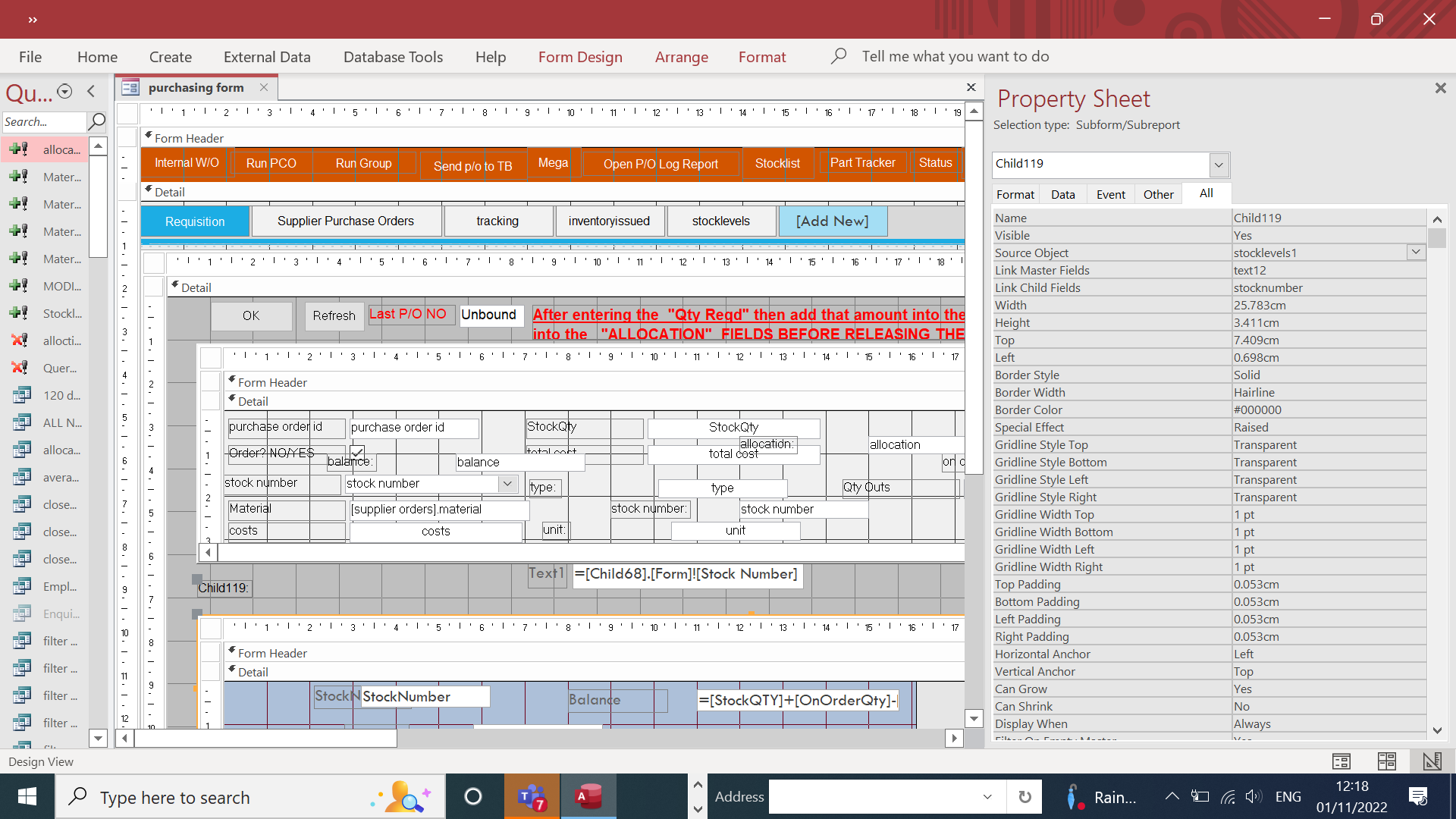Expand the stock number combo box arrow
This screenshot has width=1456, height=819.
coord(507,483)
